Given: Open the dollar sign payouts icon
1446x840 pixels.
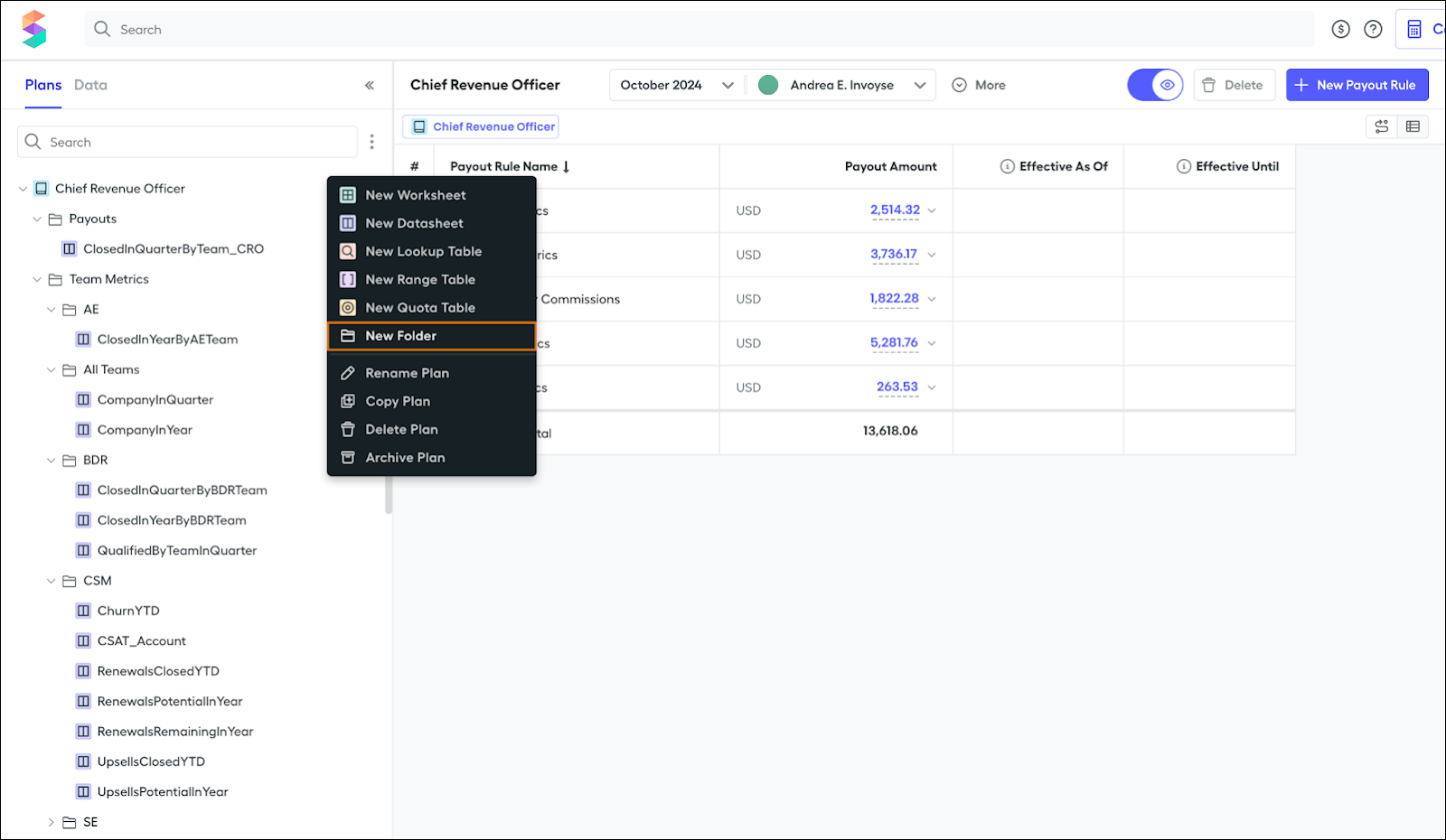Looking at the screenshot, I should pyautogui.click(x=1341, y=30).
